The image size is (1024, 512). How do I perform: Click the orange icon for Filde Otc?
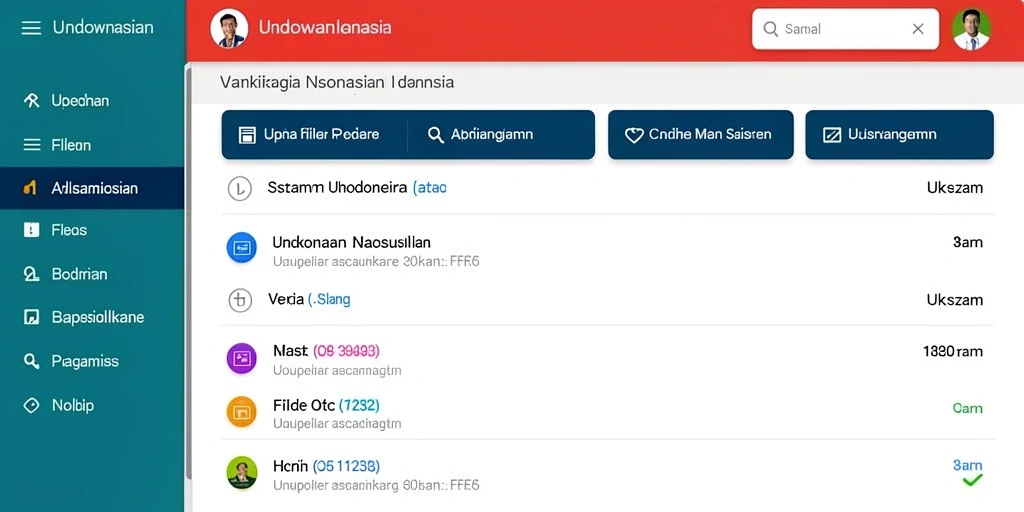(242, 411)
